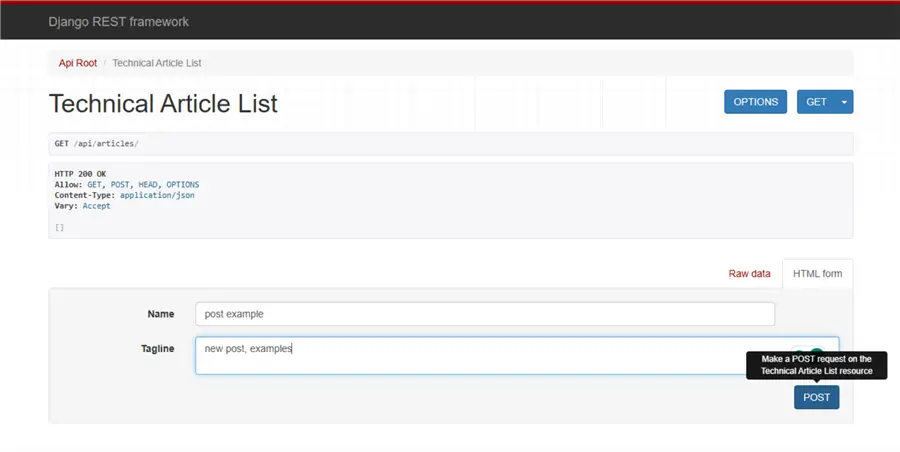Click the application/json content type value

coord(157,195)
